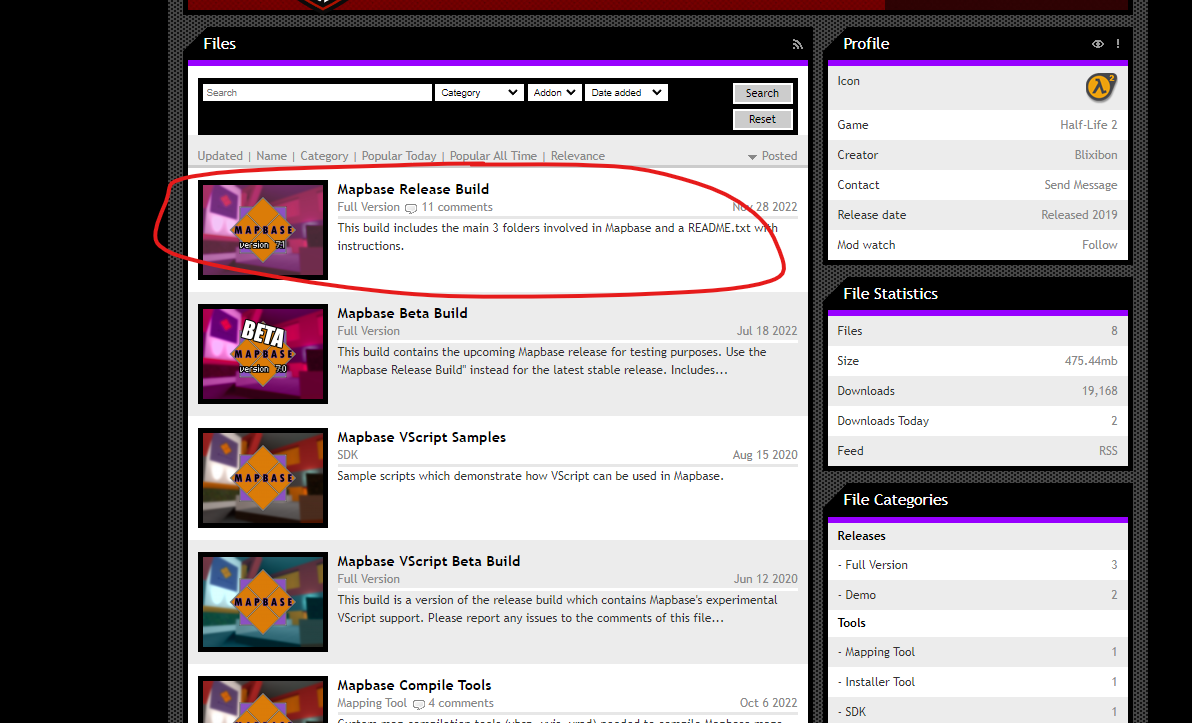Image resolution: width=1192 pixels, height=723 pixels.
Task: Filter by Full Version file category
Action: coord(876,565)
